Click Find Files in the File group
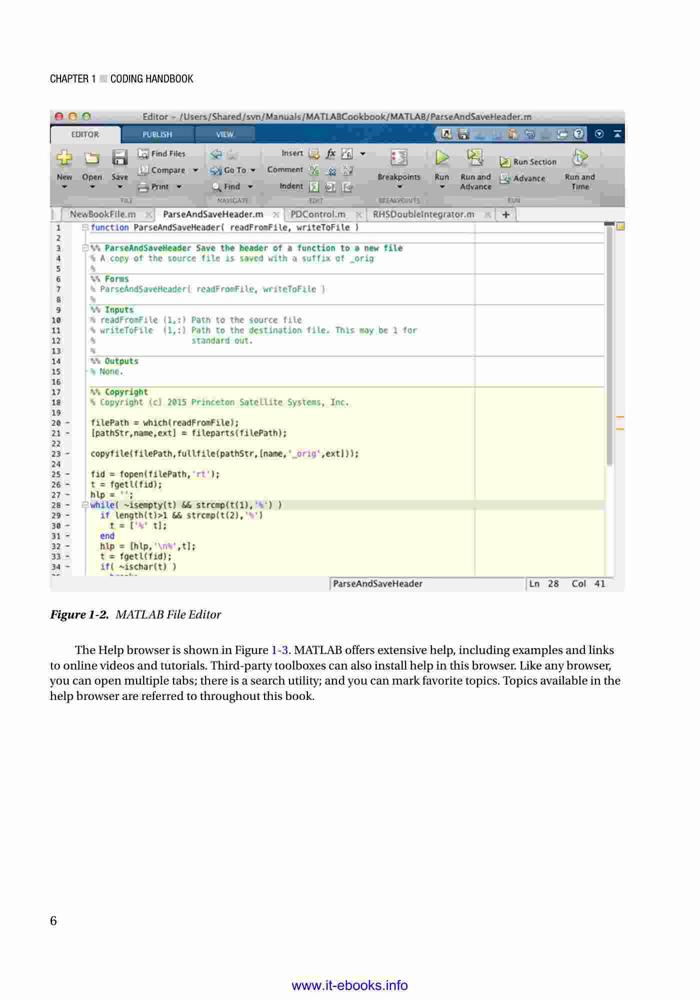This screenshot has height=1000, width=700. click(162, 154)
